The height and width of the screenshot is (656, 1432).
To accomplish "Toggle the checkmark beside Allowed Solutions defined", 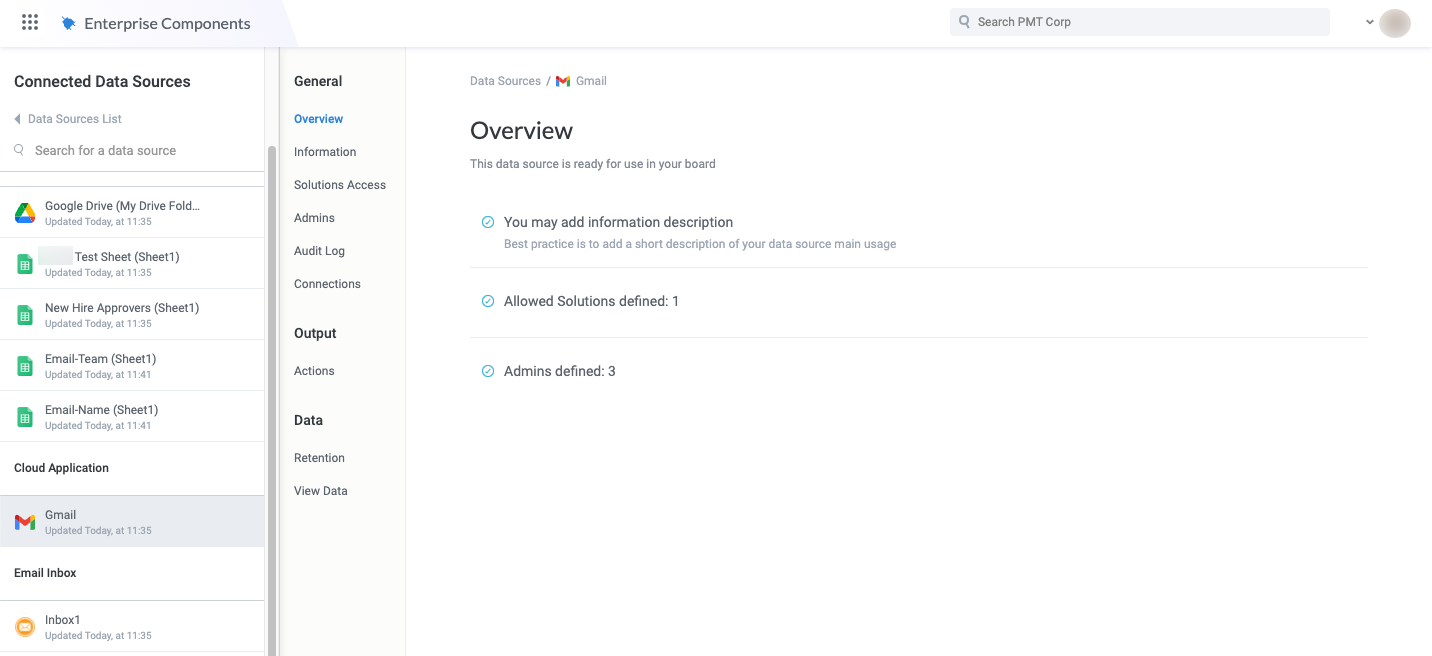I will 487,300.
